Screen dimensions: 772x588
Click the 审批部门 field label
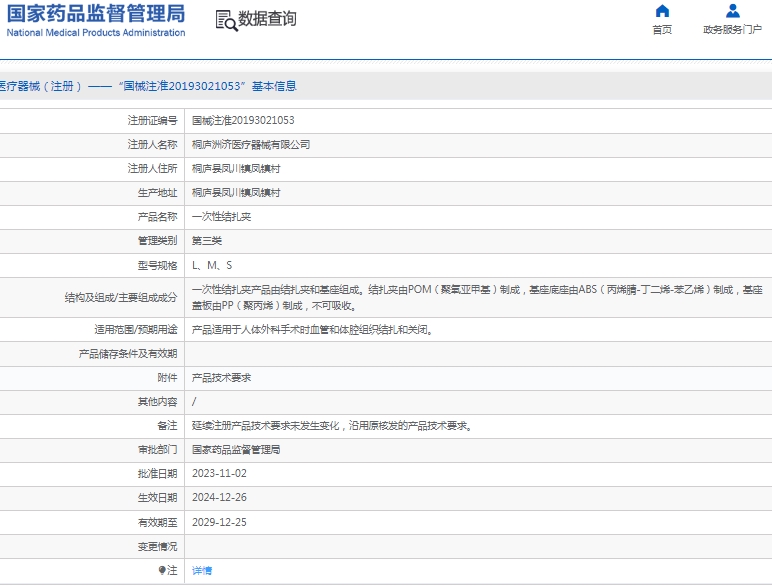pos(157,450)
